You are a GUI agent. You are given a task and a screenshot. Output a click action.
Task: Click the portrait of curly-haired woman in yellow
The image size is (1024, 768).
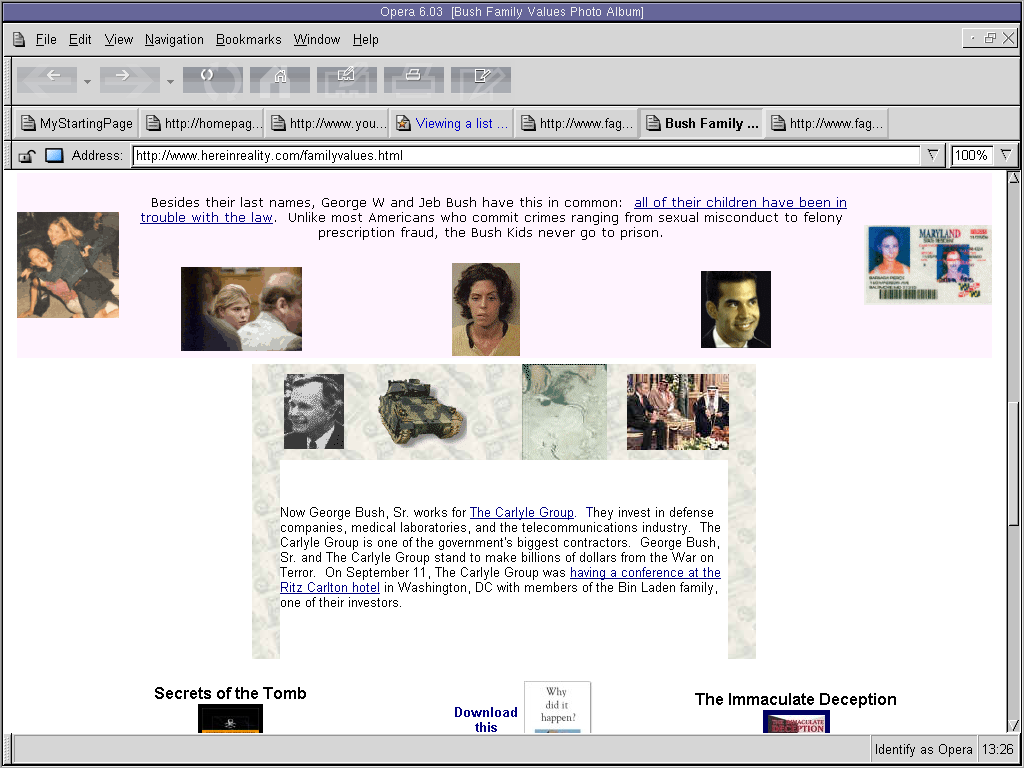486,309
